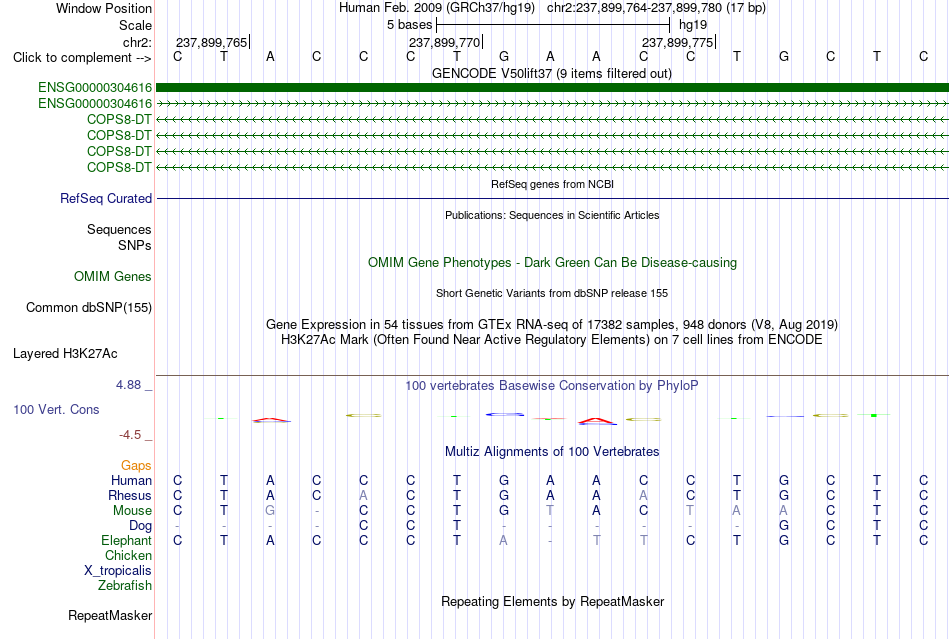Click the Rhesus species label
950x639 pixels.
(x=130, y=495)
